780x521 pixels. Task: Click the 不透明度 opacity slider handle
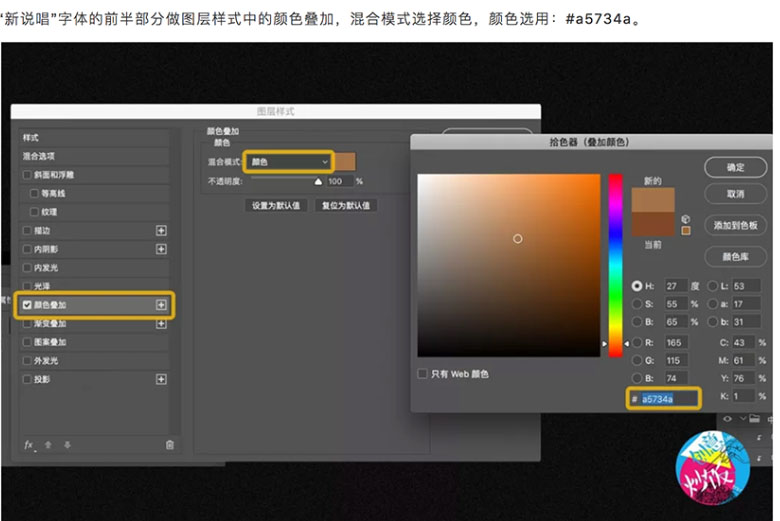pyautogui.click(x=318, y=181)
